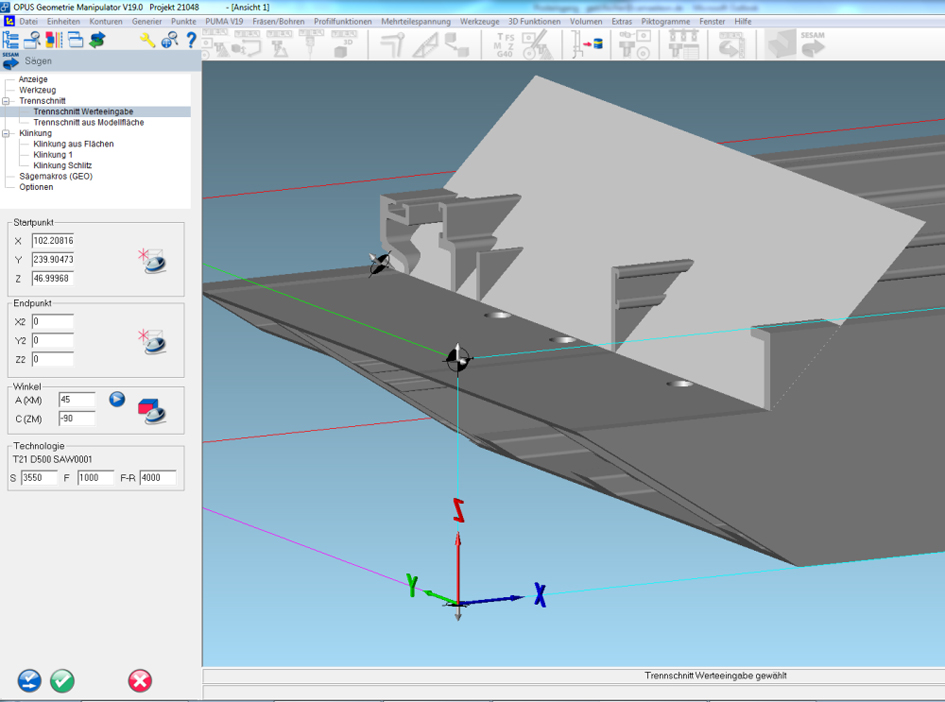This screenshot has height=702, width=945.
Task: Click the Startpunkt Y input field
Action: click(x=53, y=259)
